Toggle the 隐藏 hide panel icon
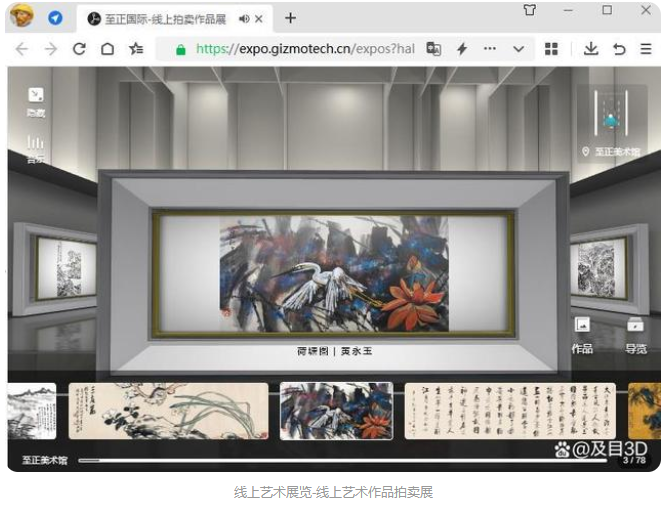 (x=36, y=102)
